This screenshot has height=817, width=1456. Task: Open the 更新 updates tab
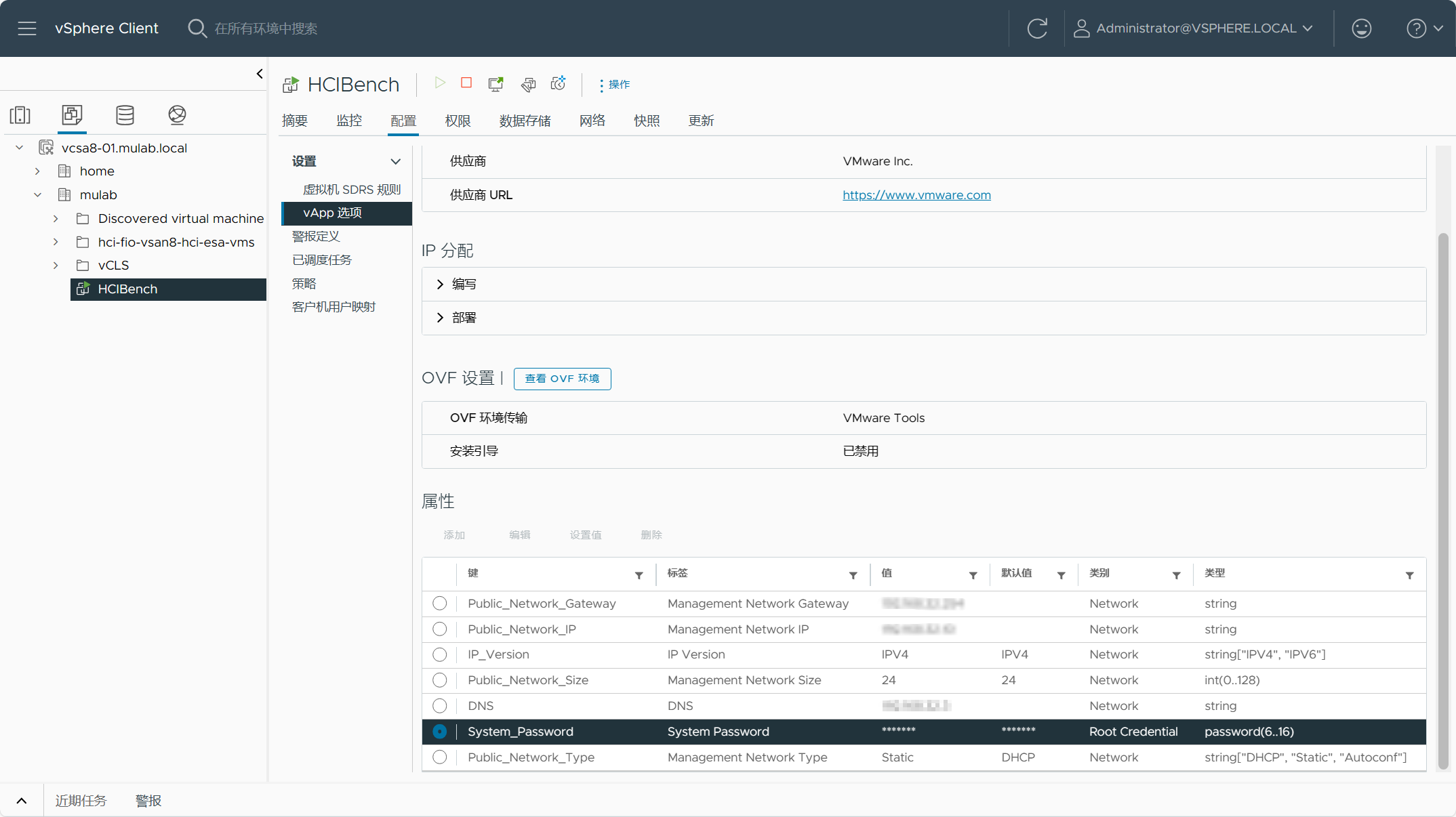click(701, 121)
